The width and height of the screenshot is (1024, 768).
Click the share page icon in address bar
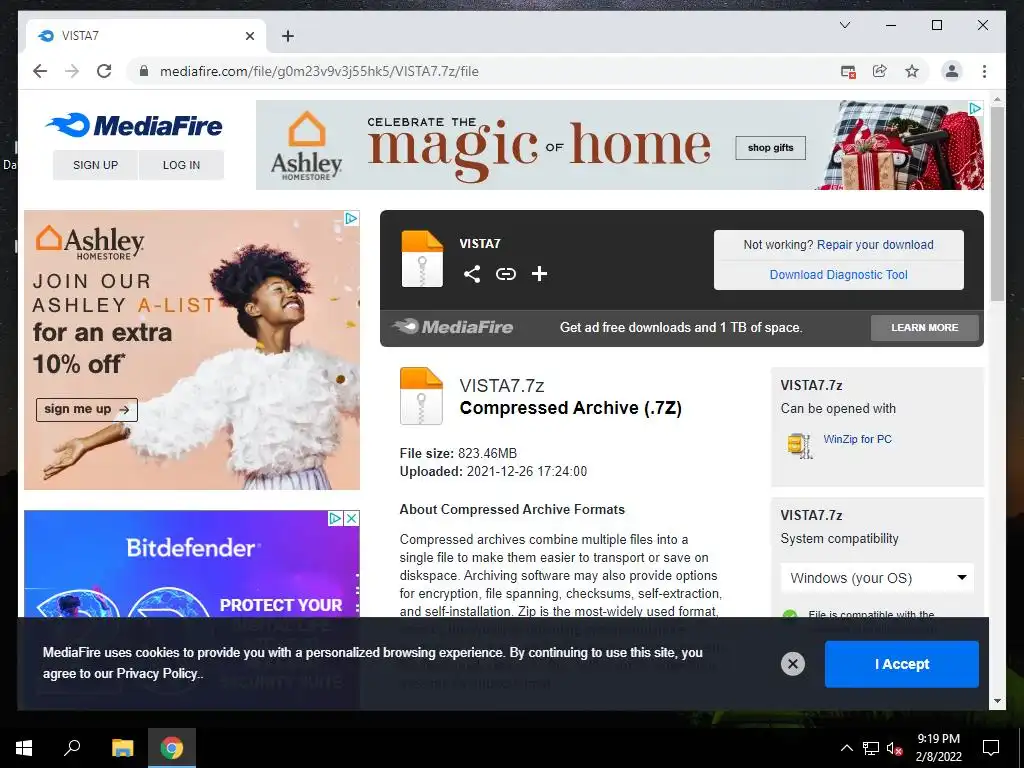tap(880, 71)
